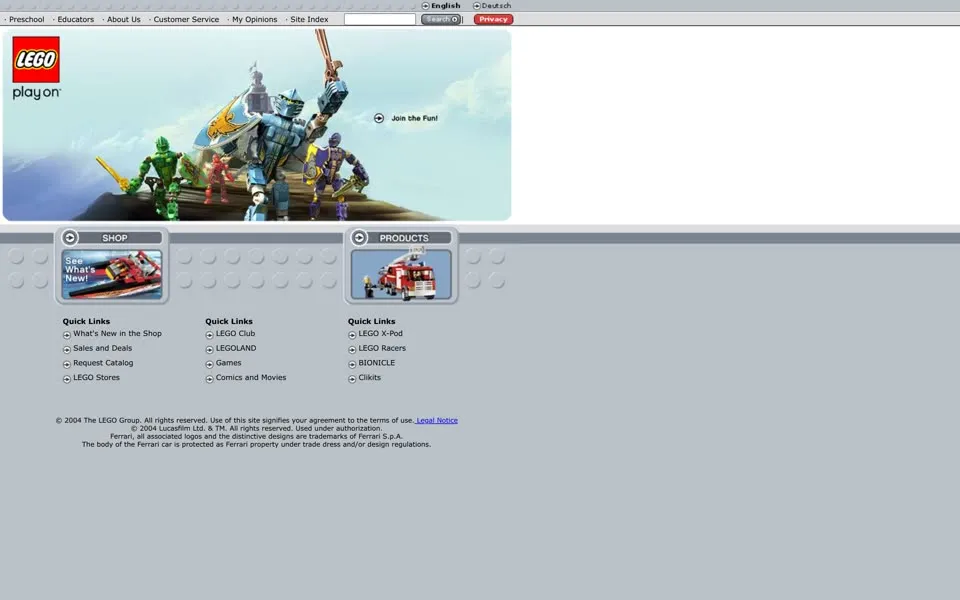Click the LEGO logo
This screenshot has height=600, width=960.
click(x=36, y=59)
